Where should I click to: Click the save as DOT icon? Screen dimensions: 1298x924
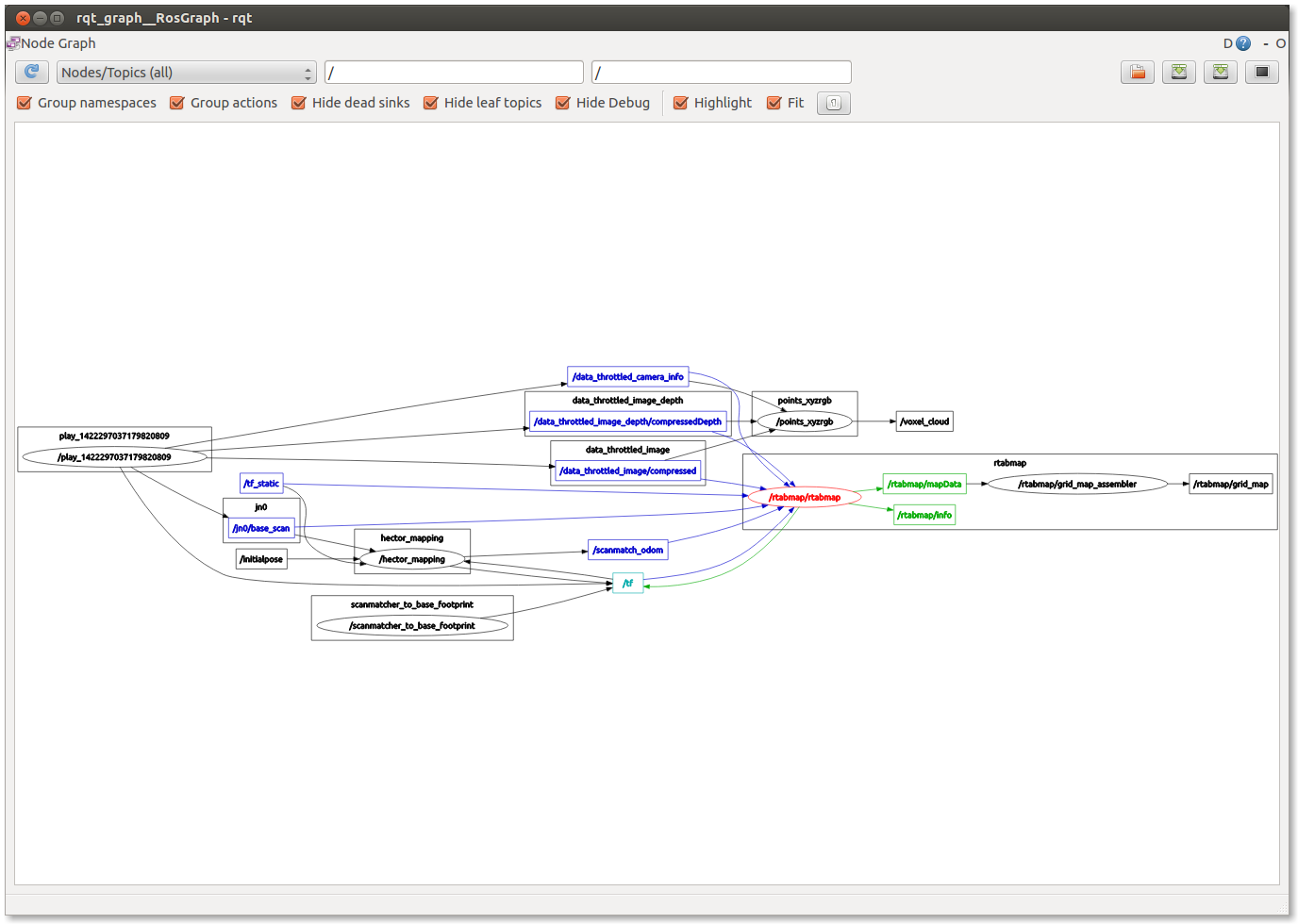pos(1179,73)
